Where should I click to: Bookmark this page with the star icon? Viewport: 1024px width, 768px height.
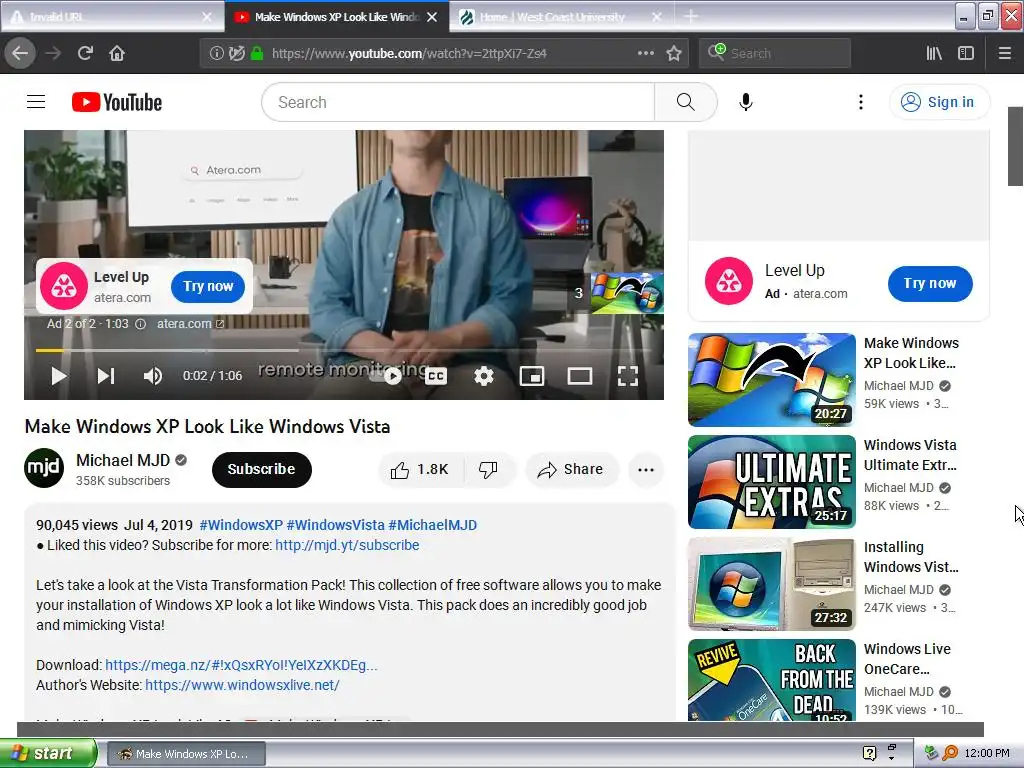coord(674,53)
